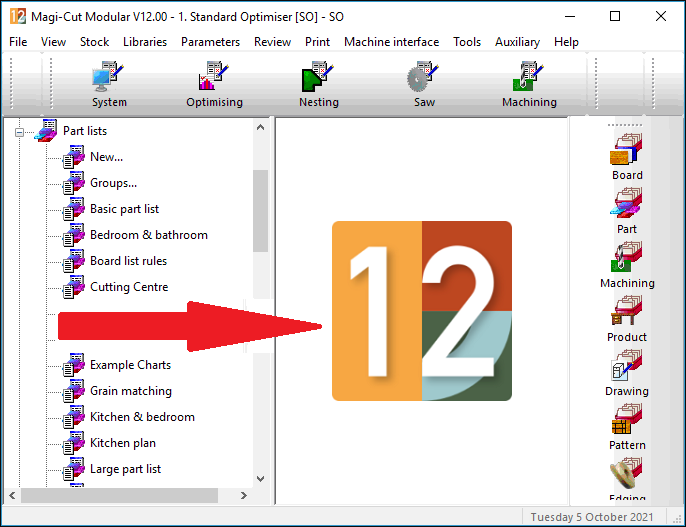Select Part lists tree label
This screenshot has height=527, width=686.
click(85, 131)
